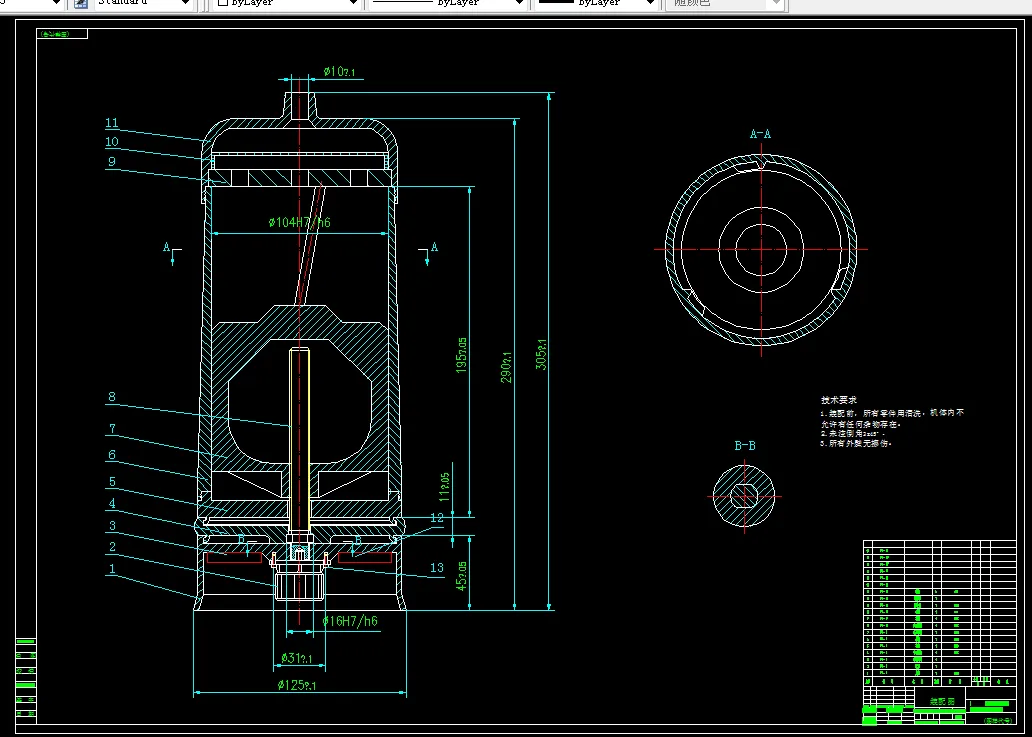Viewport: 1032px width, 737px height.
Task: Select the ø10 top dimension text
Action: click(x=338, y=72)
